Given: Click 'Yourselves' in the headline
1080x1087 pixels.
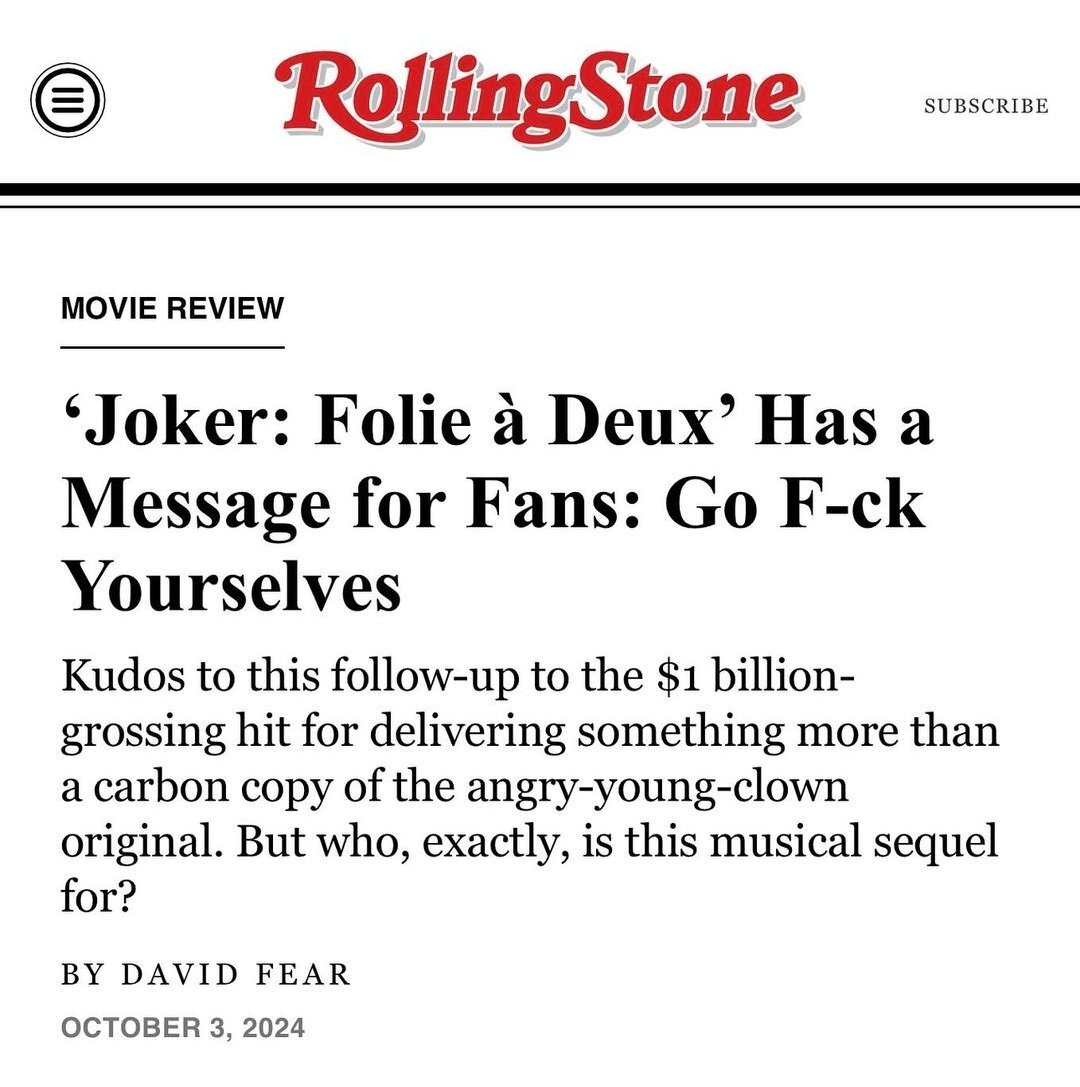Looking at the screenshot, I should [232, 588].
